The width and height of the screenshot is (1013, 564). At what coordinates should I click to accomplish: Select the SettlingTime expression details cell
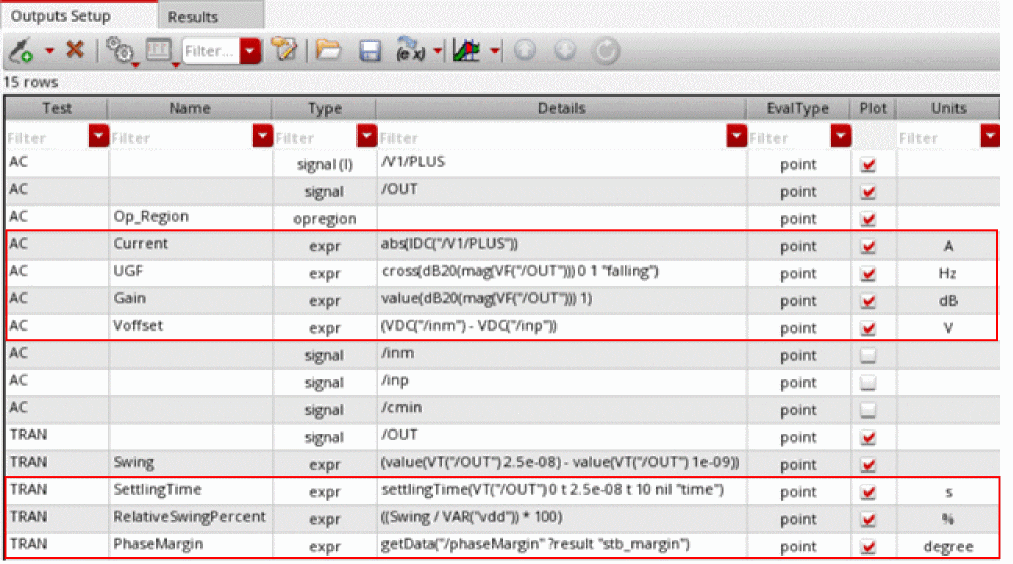[x=561, y=491]
